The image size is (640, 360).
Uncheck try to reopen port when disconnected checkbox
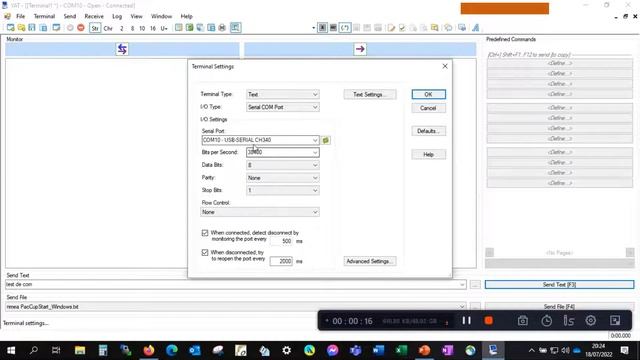pos(205,253)
